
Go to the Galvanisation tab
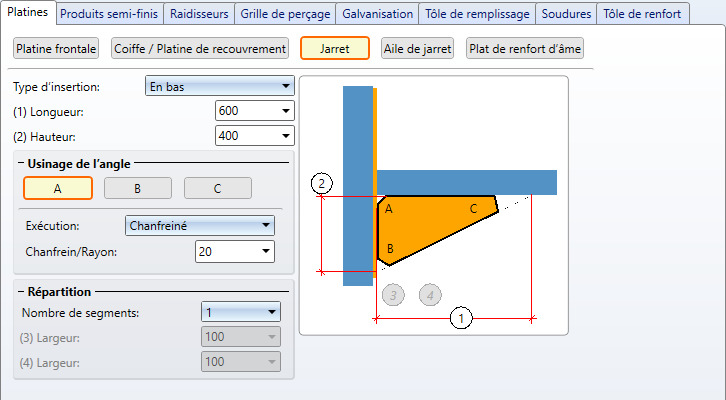pos(377,13)
